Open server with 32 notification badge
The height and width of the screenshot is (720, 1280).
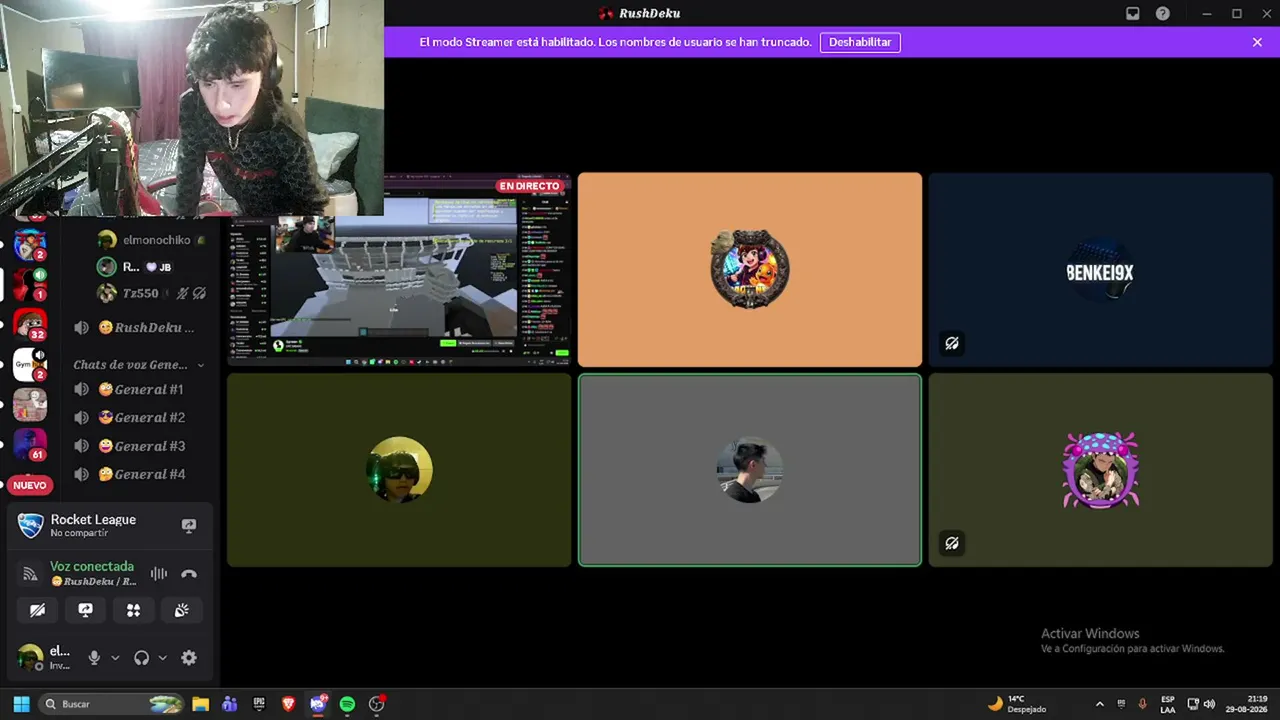point(30,324)
